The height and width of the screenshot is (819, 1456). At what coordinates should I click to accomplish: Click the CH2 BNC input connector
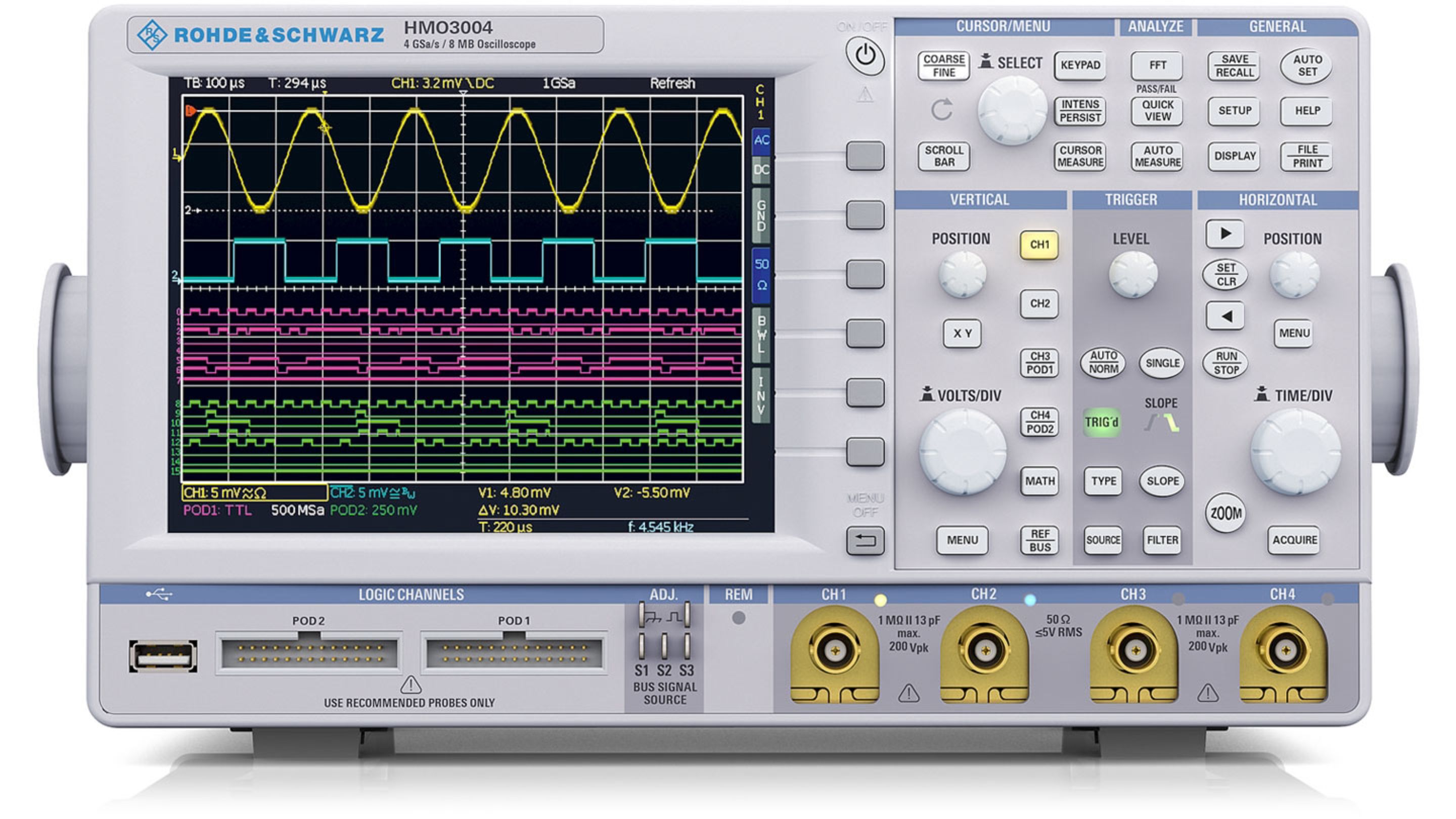[985, 651]
